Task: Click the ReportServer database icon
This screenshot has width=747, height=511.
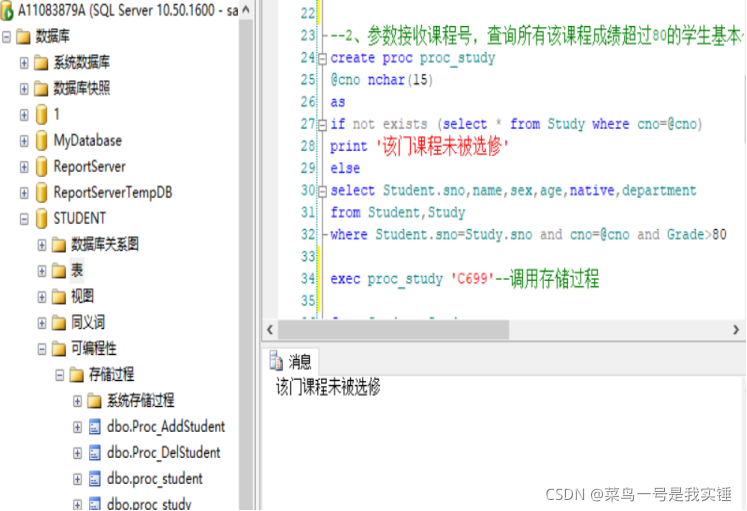Action: pyautogui.click(x=41, y=167)
